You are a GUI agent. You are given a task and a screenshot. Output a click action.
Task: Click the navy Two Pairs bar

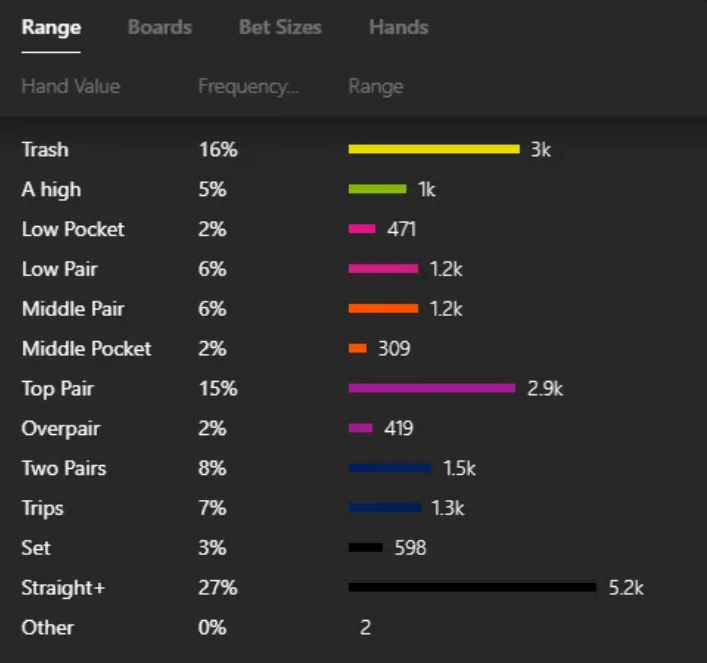click(x=389, y=468)
